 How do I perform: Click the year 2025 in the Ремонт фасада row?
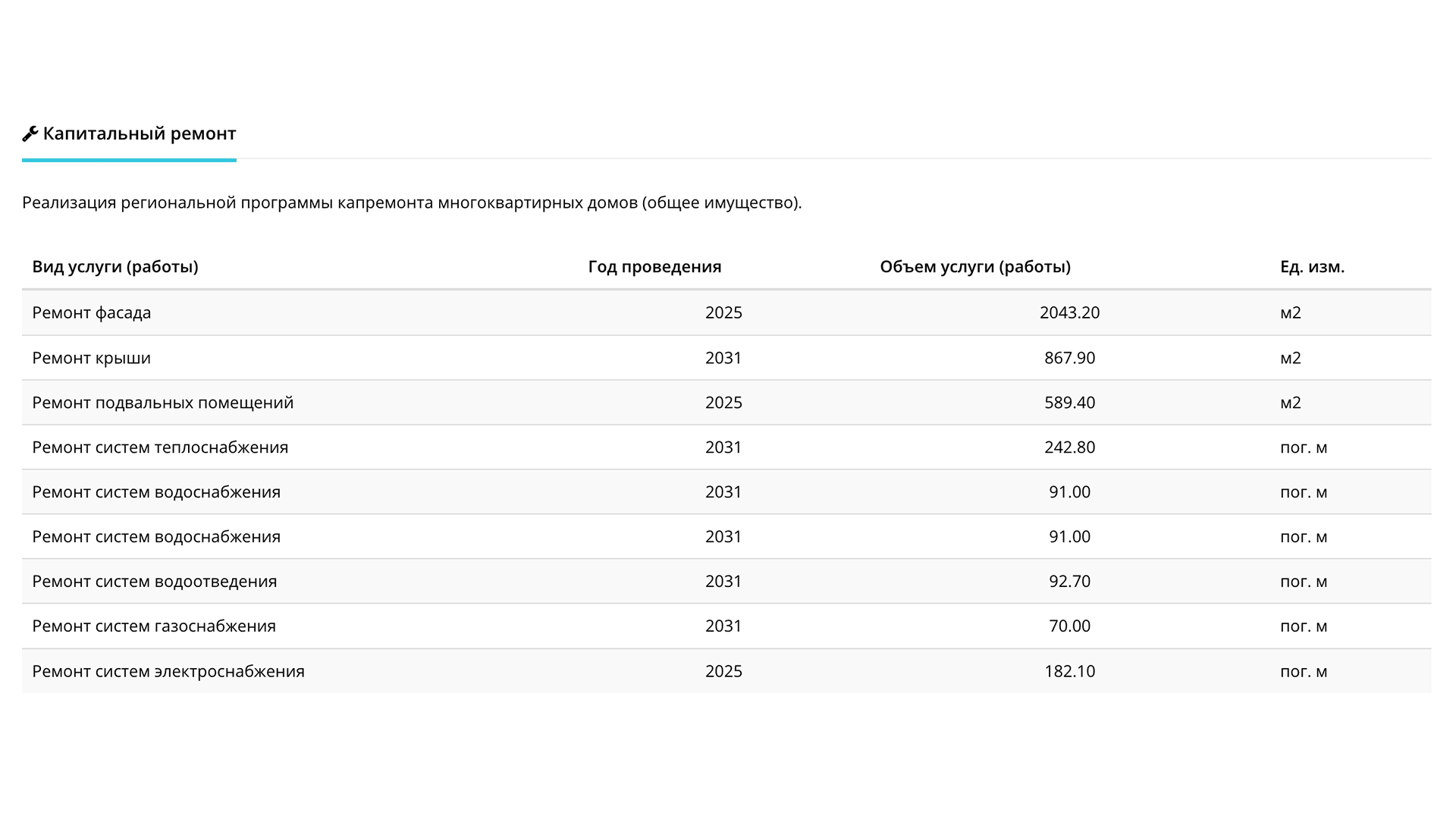(x=723, y=312)
